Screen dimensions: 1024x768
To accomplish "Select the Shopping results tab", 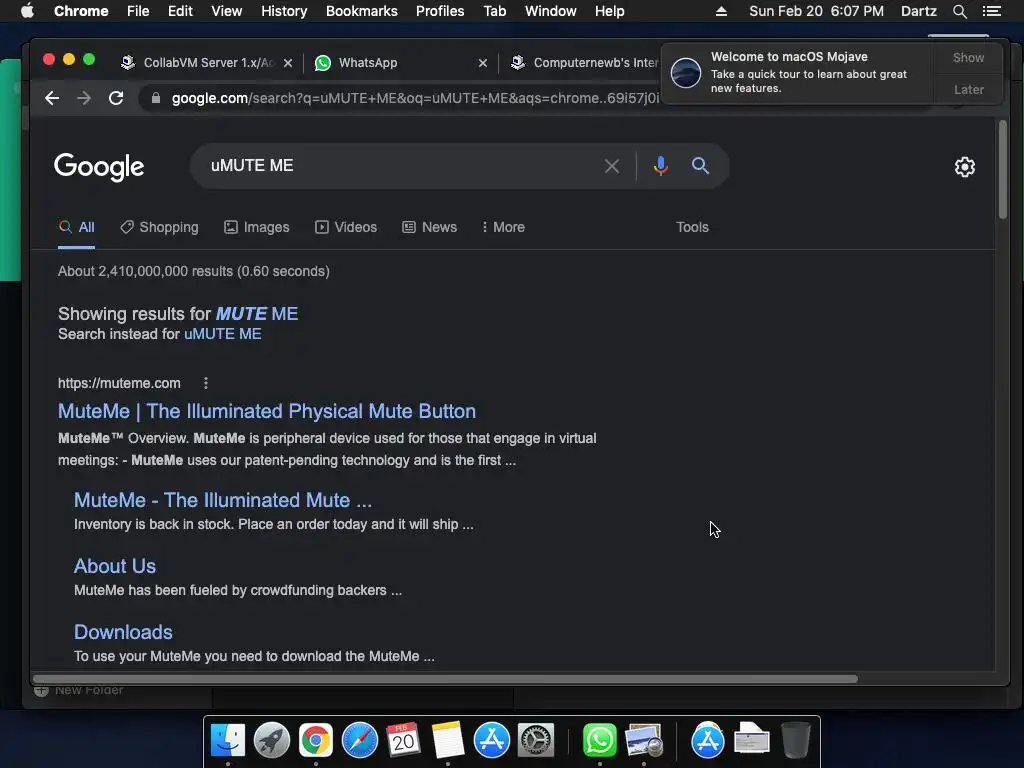I will (x=159, y=227).
